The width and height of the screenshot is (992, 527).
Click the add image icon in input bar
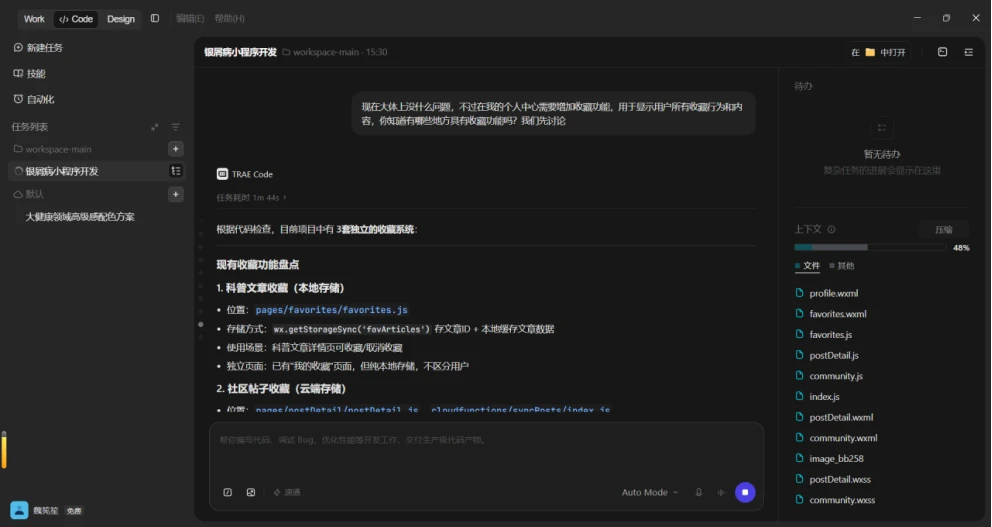point(251,492)
